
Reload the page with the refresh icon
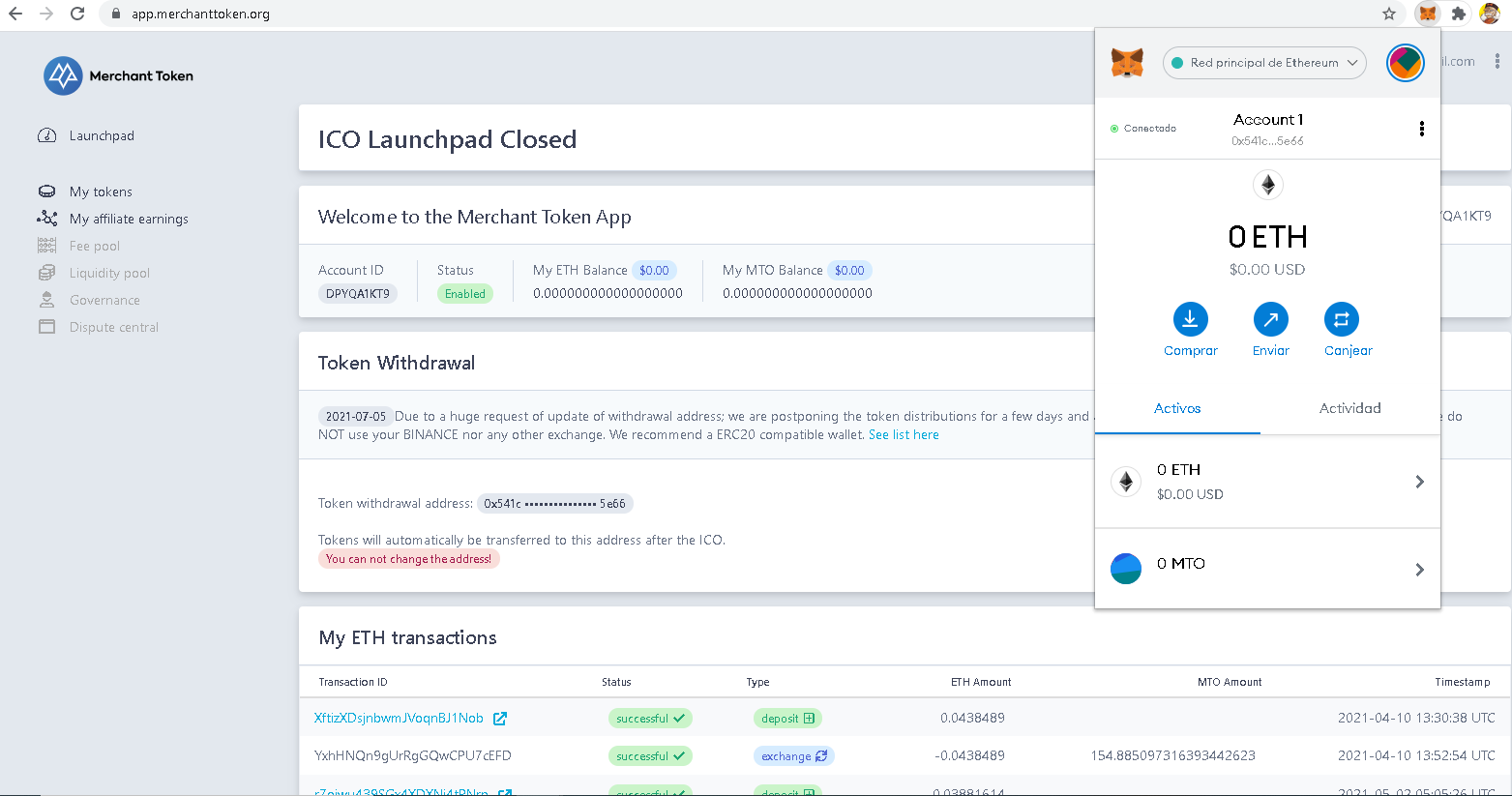[x=77, y=14]
